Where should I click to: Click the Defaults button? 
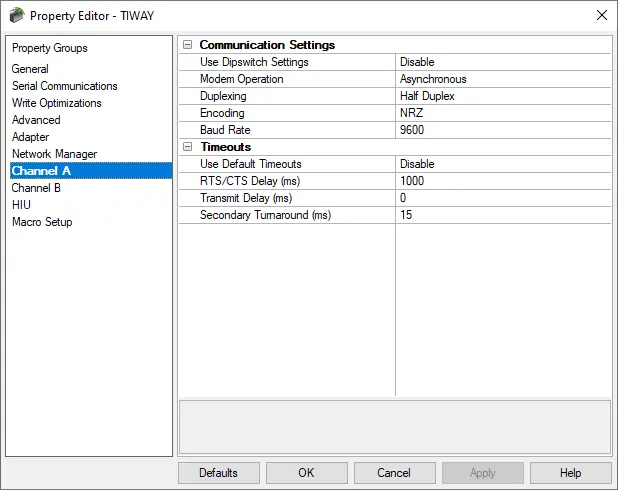[x=219, y=473]
